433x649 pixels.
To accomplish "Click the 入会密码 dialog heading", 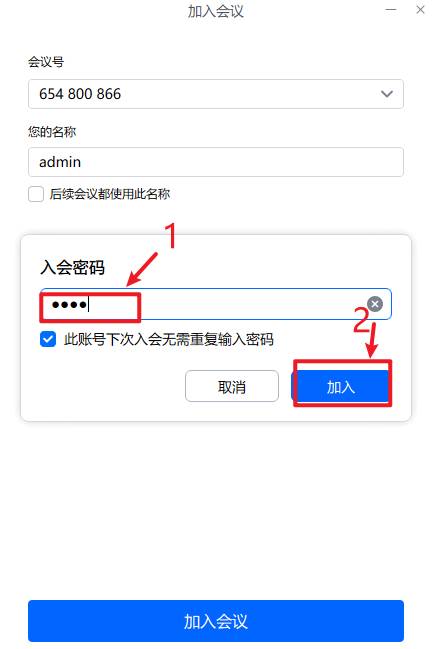I will (x=72, y=267).
